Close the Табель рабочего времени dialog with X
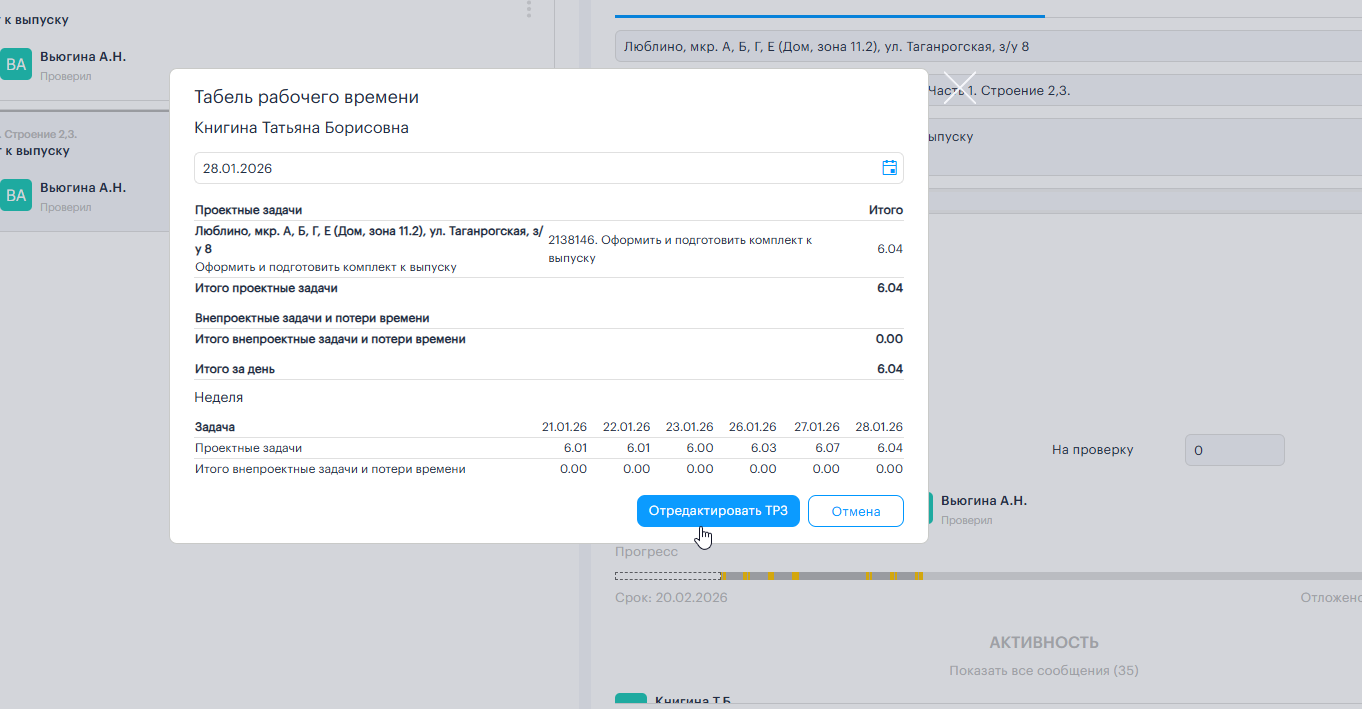This screenshot has width=1362, height=709. [959, 88]
